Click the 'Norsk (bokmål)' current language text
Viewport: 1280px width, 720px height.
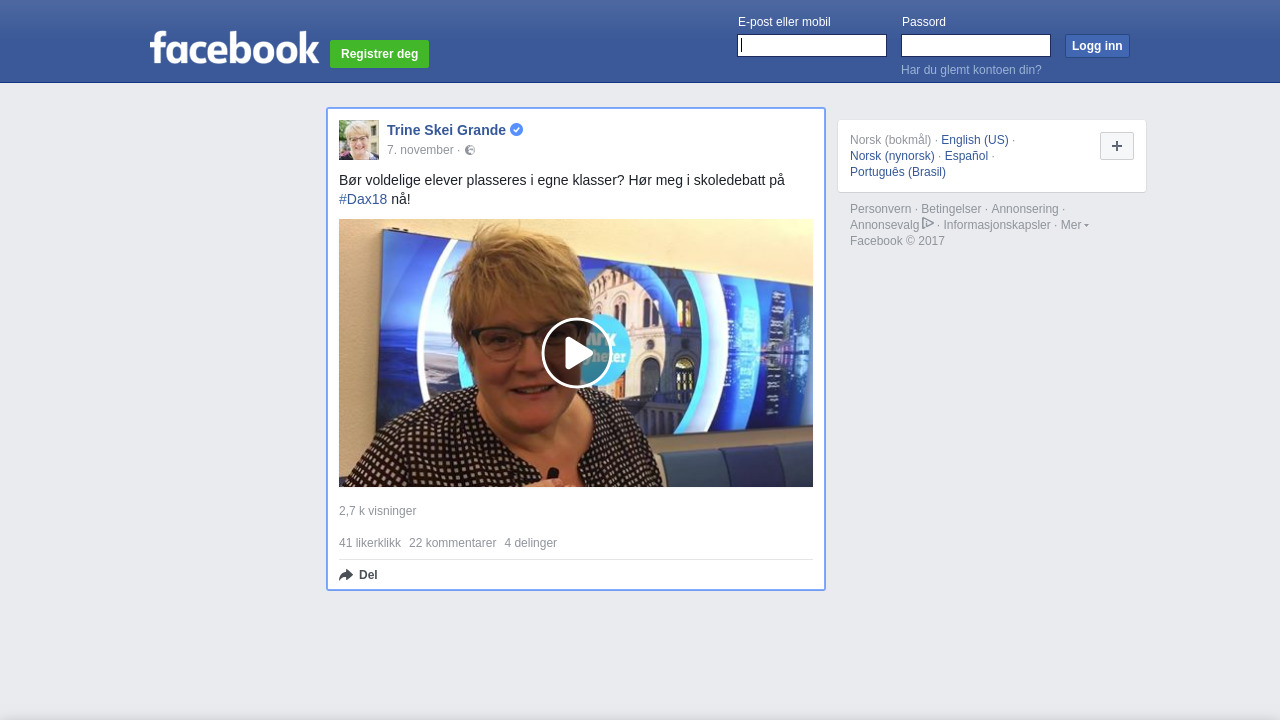[x=890, y=140]
